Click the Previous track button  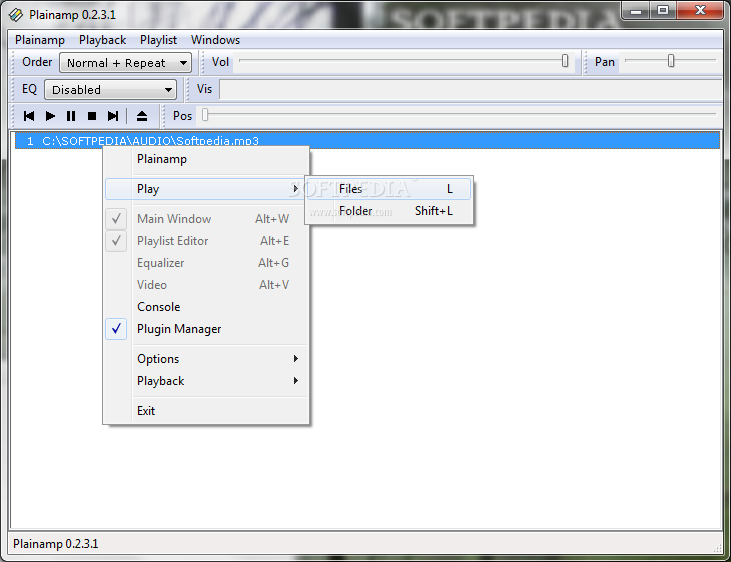pos(29,116)
